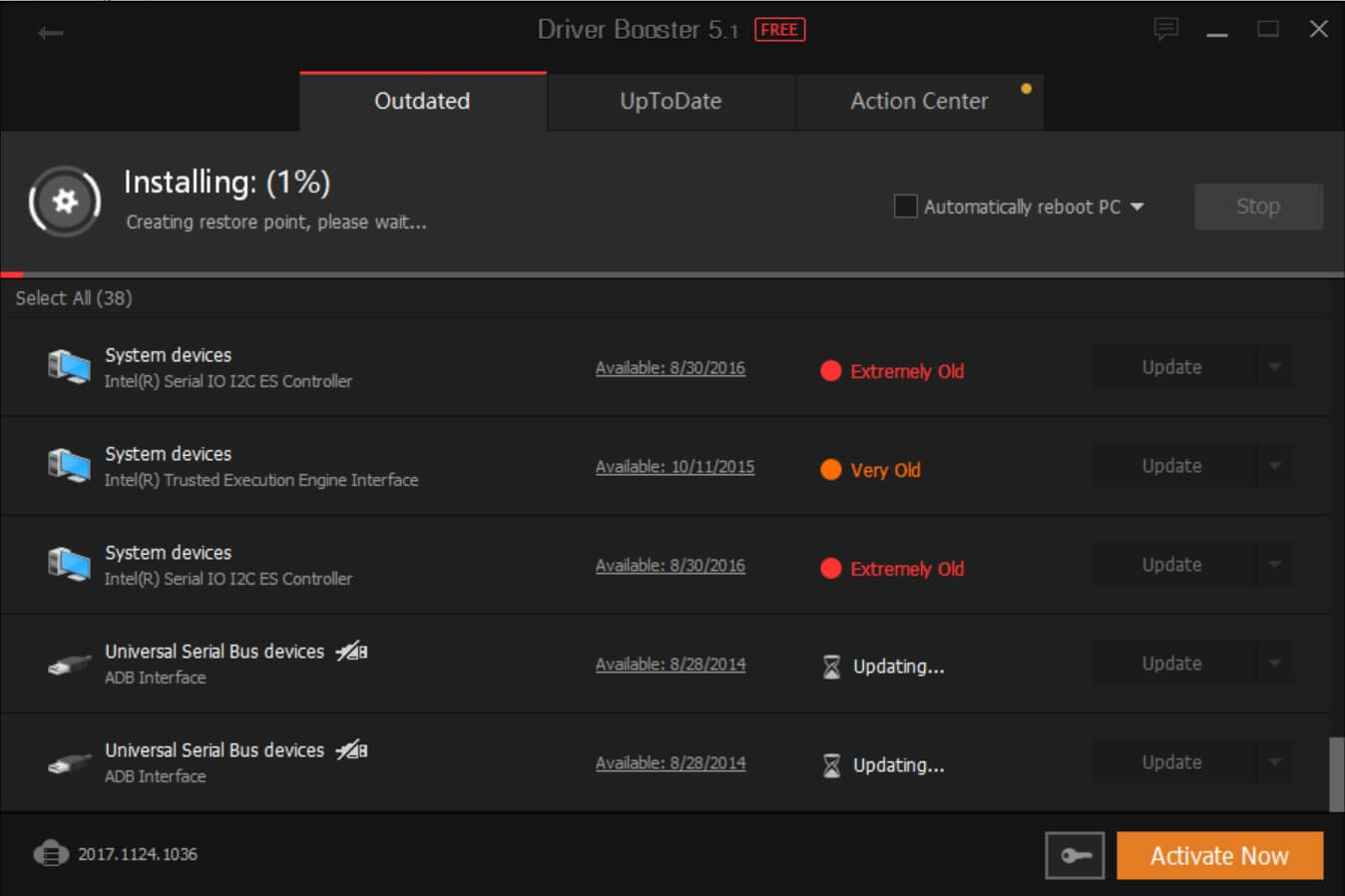Click the Activate Now button

pyautogui.click(x=1219, y=855)
